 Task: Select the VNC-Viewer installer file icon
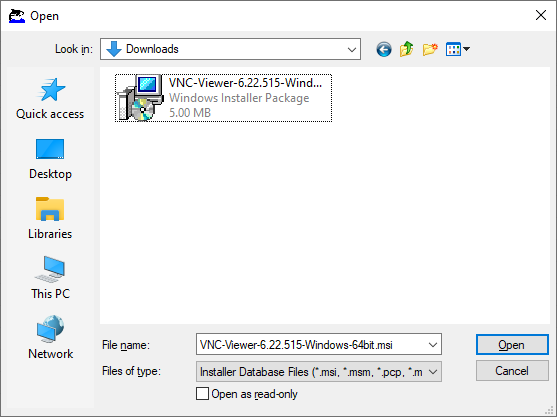pos(140,98)
